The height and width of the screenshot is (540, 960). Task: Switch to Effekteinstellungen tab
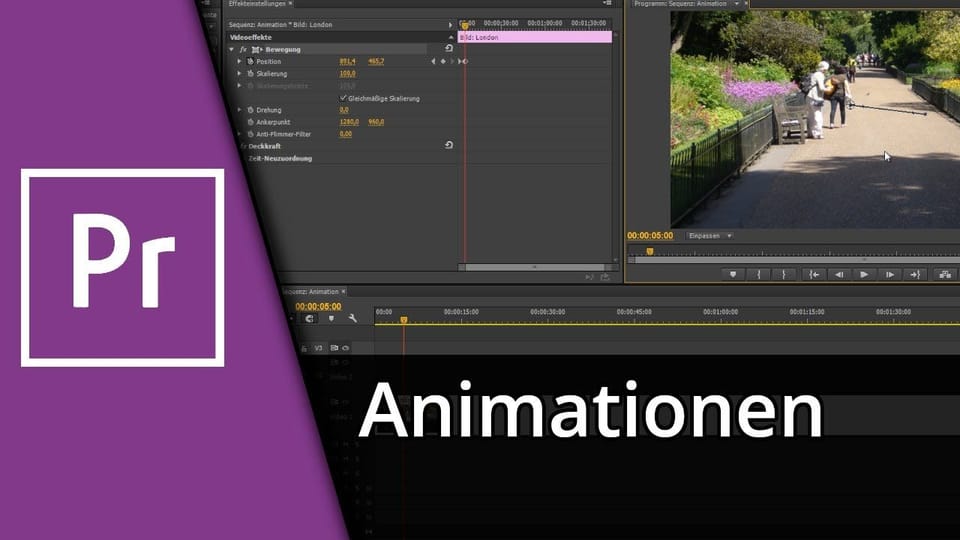(x=257, y=4)
